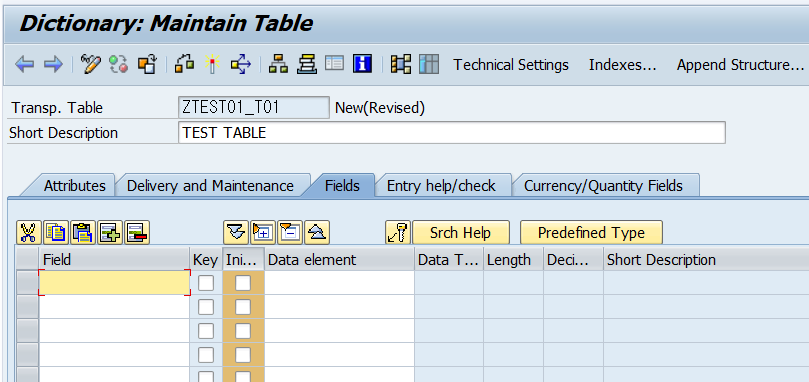Click the Deci... column header
809x382 pixels.
573,259
